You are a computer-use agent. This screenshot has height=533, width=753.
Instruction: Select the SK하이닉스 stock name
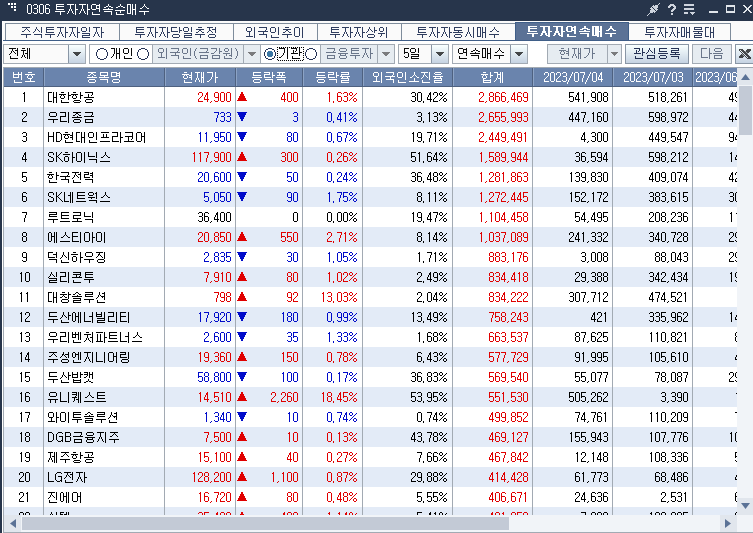coord(79,157)
